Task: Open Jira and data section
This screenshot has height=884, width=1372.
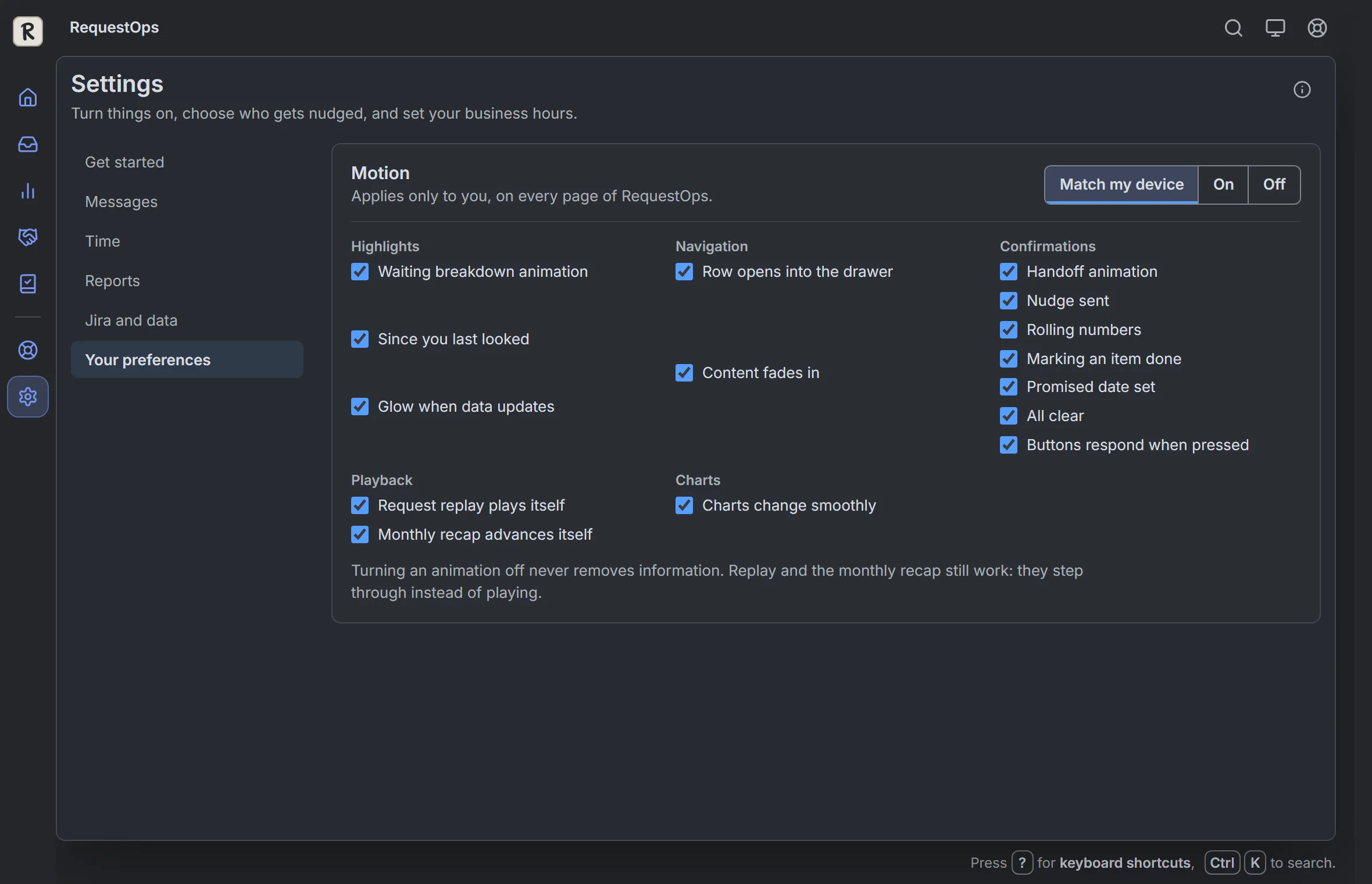Action: click(x=187, y=320)
